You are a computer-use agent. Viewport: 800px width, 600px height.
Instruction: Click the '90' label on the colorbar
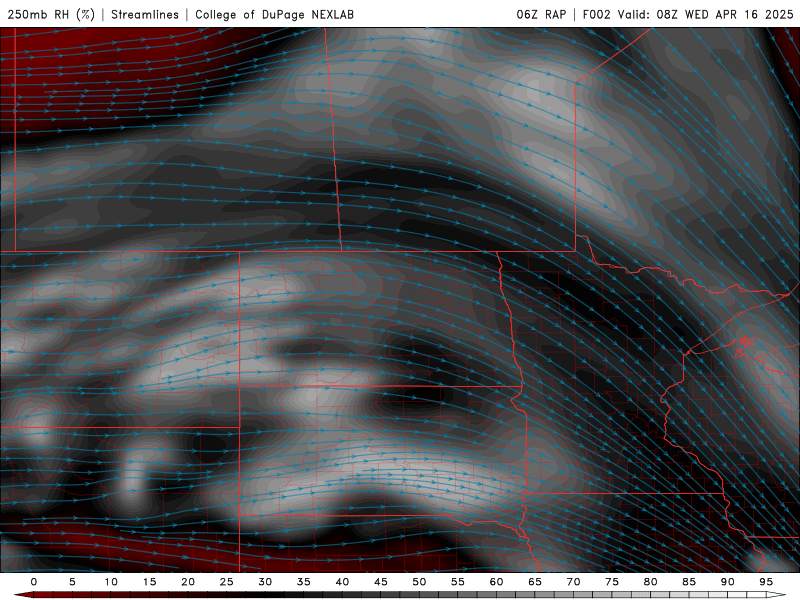click(x=727, y=582)
